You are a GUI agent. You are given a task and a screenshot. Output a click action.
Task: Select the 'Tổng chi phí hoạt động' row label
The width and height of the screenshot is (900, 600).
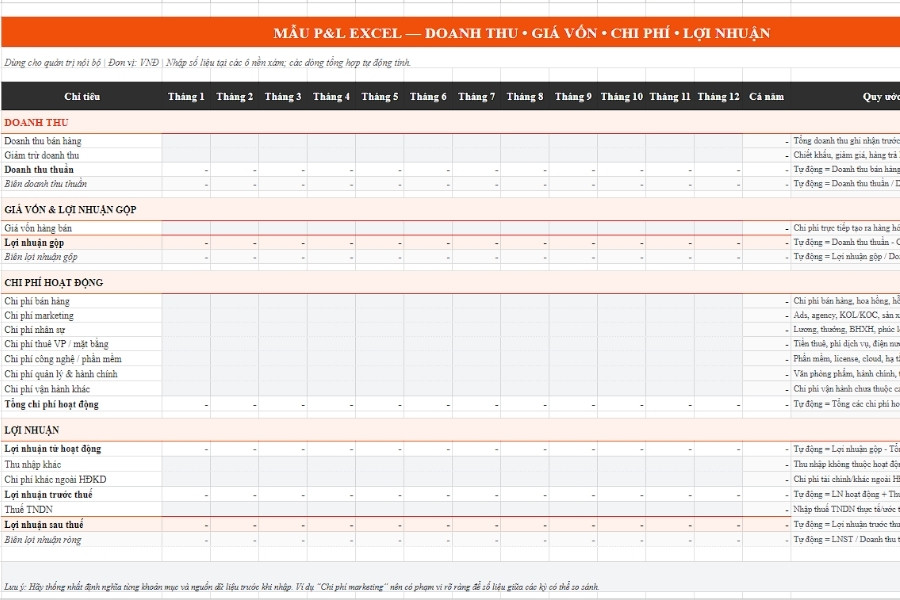click(51, 404)
